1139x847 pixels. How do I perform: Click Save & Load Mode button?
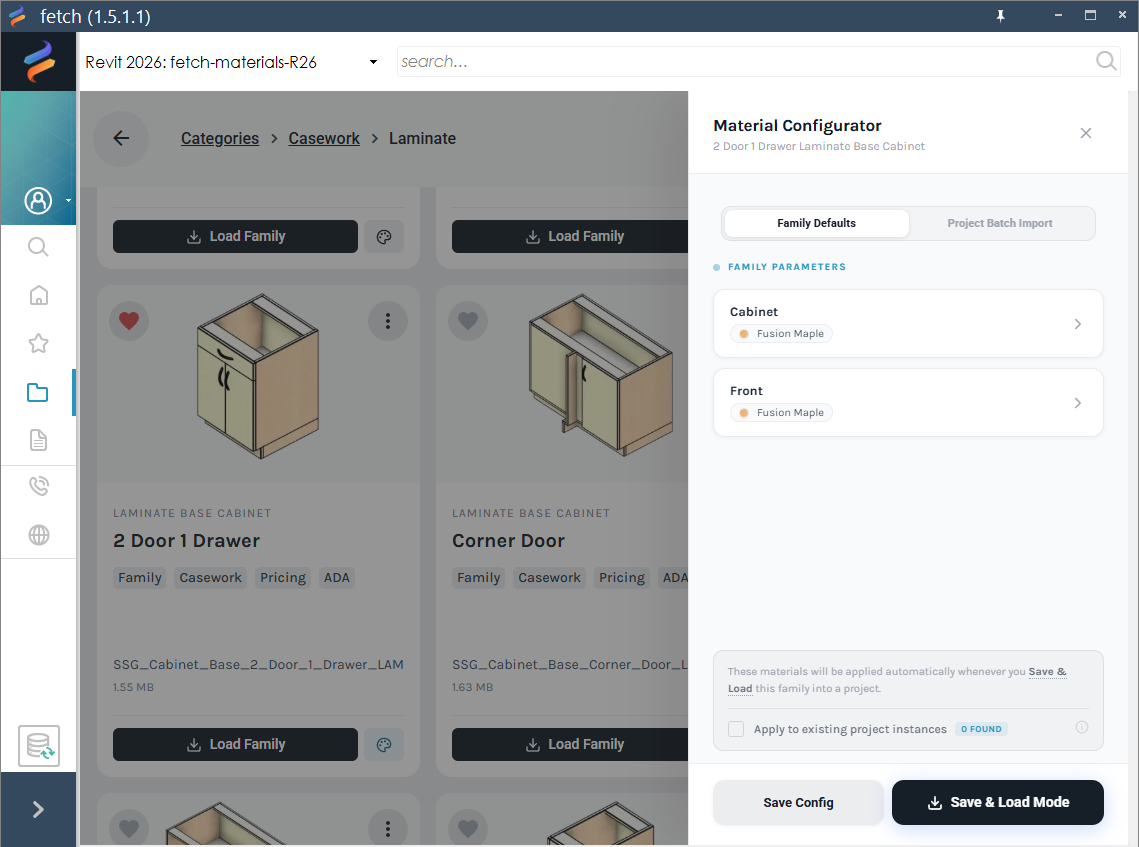coord(997,803)
